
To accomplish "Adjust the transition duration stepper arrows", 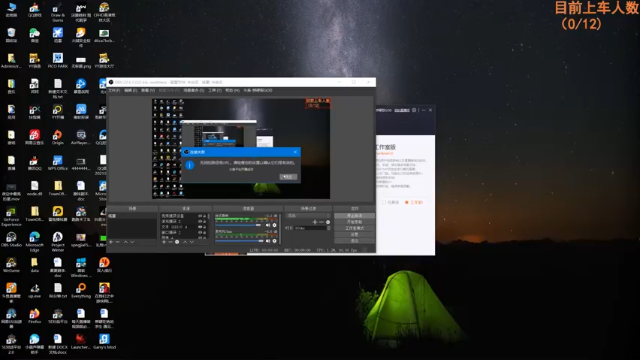I will (x=329, y=228).
